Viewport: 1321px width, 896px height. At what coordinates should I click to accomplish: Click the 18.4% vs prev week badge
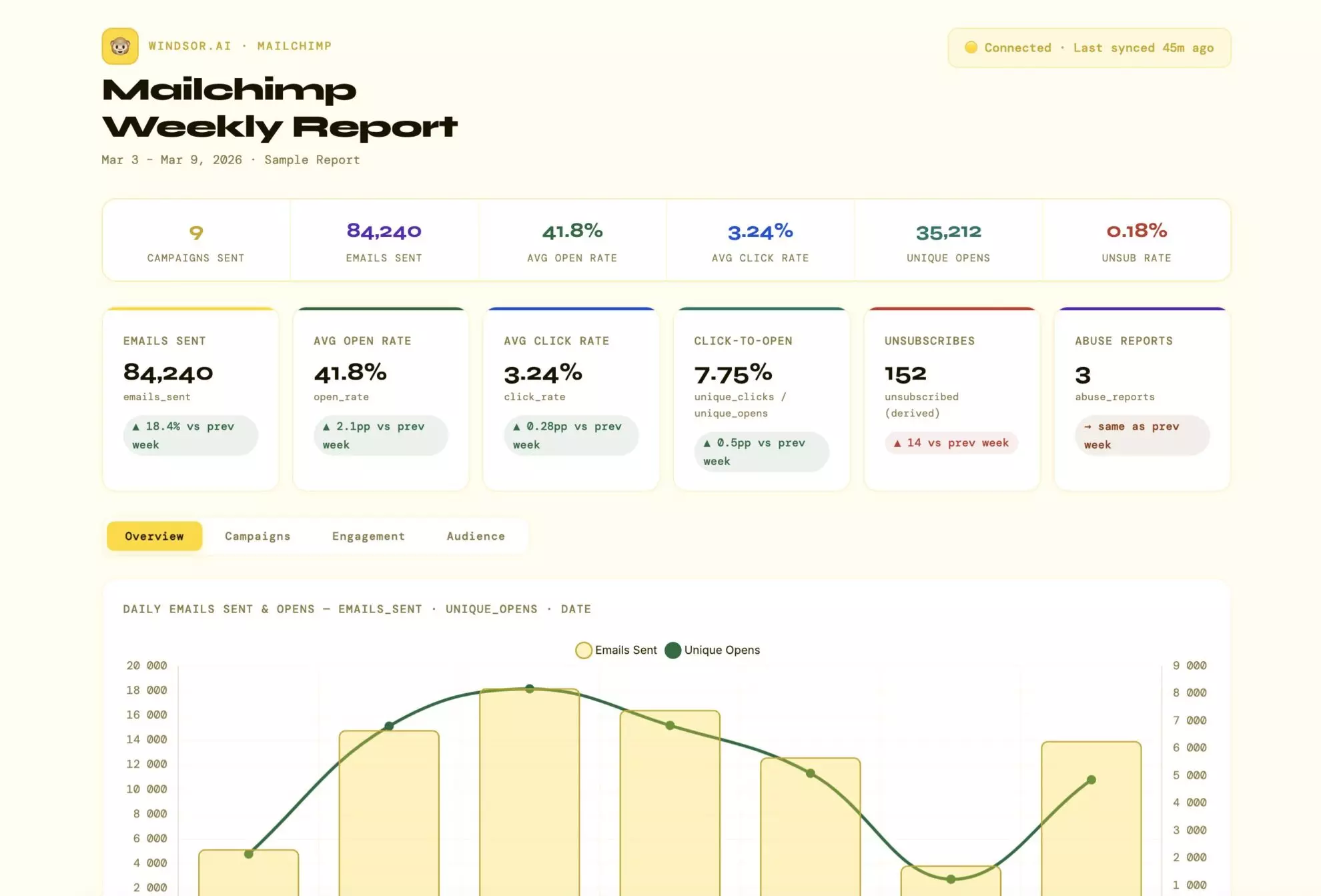pos(190,435)
